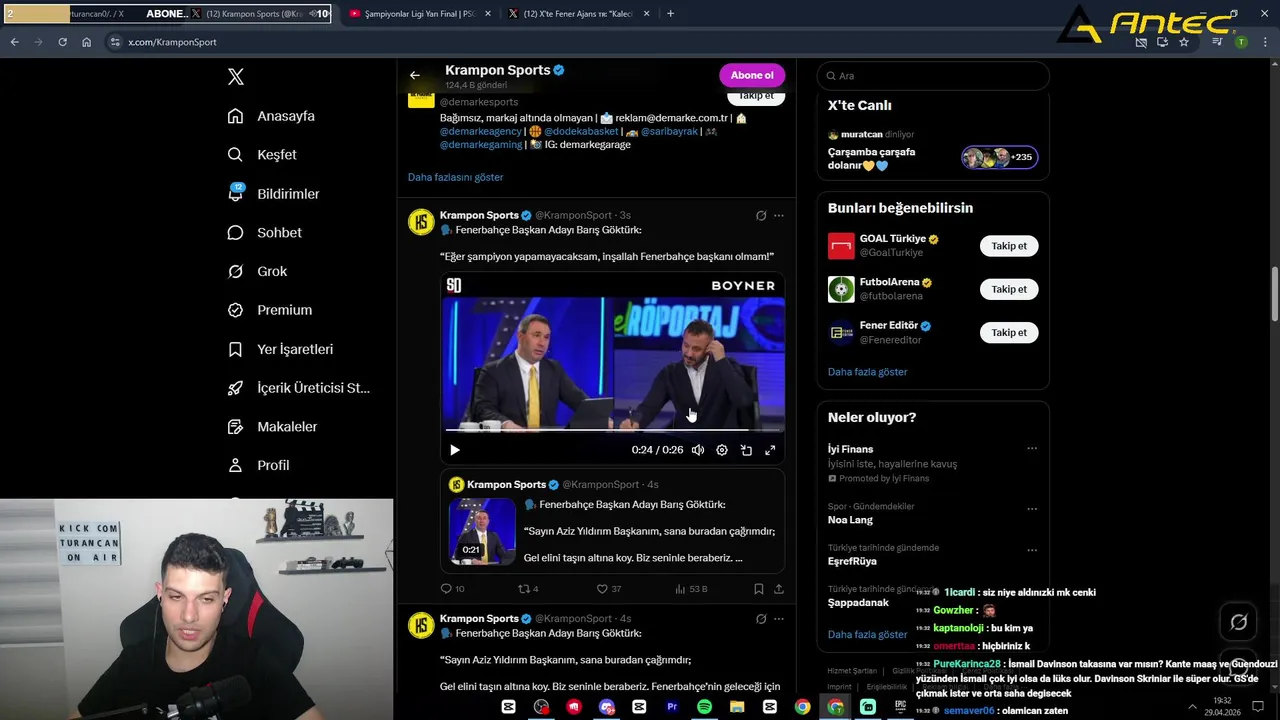Click Daha fazlasını göster under the demarkesports bio
Viewport: 1280px width, 720px height.
pyautogui.click(x=455, y=177)
